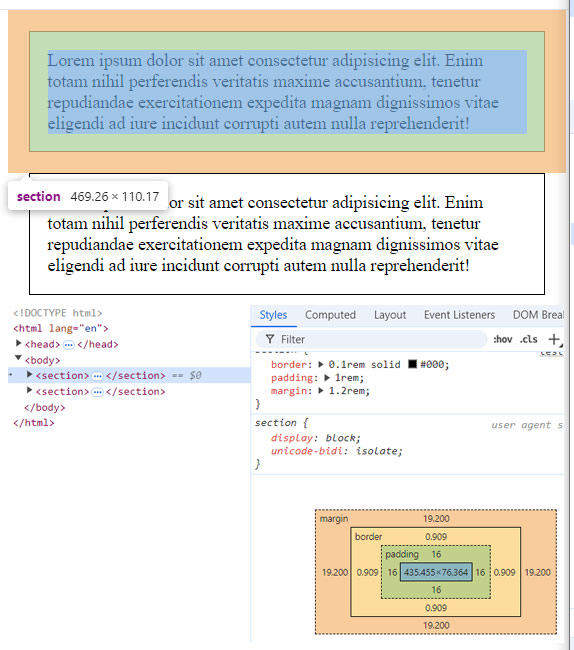Open the Computed tab

pyautogui.click(x=330, y=315)
